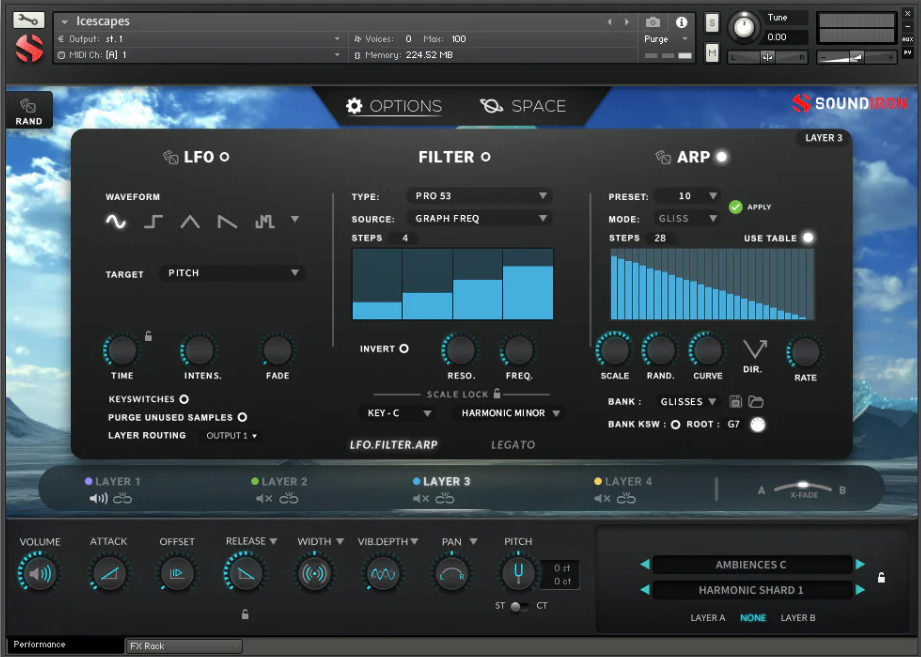Toggle INVERT in the FILTER section
This screenshot has height=657, width=921.
(x=403, y=348)
